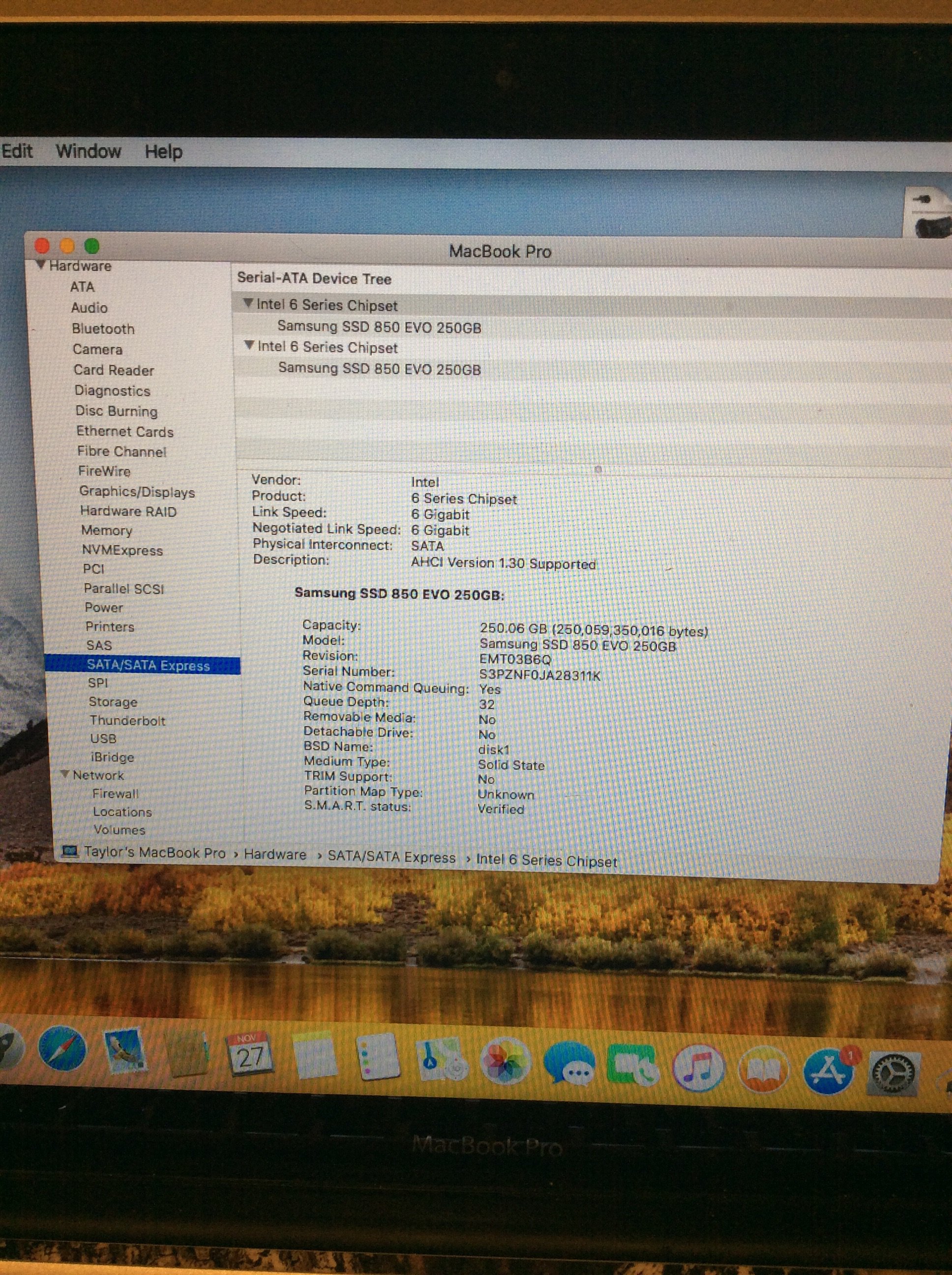Select SPI in the sidebar
This screenshot has height=1275, width=952.
coord(98,683)
